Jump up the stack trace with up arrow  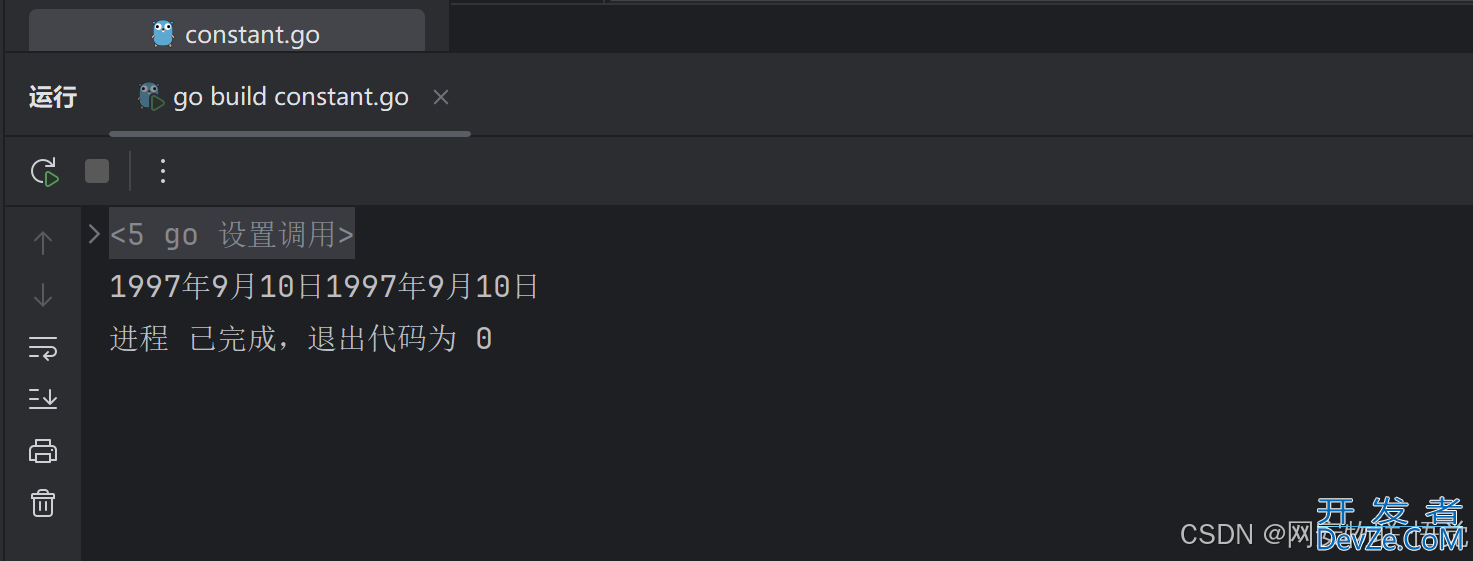click(43, 242)
